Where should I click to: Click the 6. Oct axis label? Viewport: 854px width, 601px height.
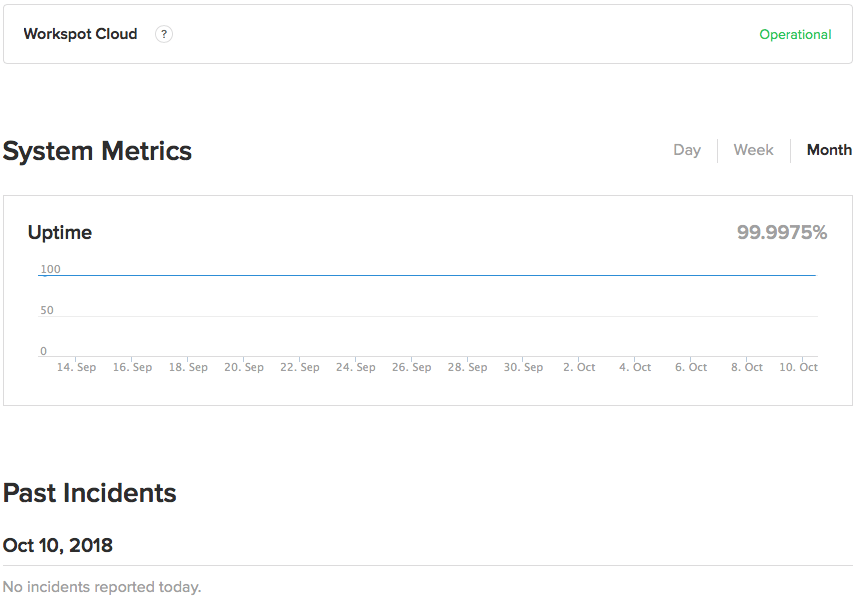(x=691, y=367)
